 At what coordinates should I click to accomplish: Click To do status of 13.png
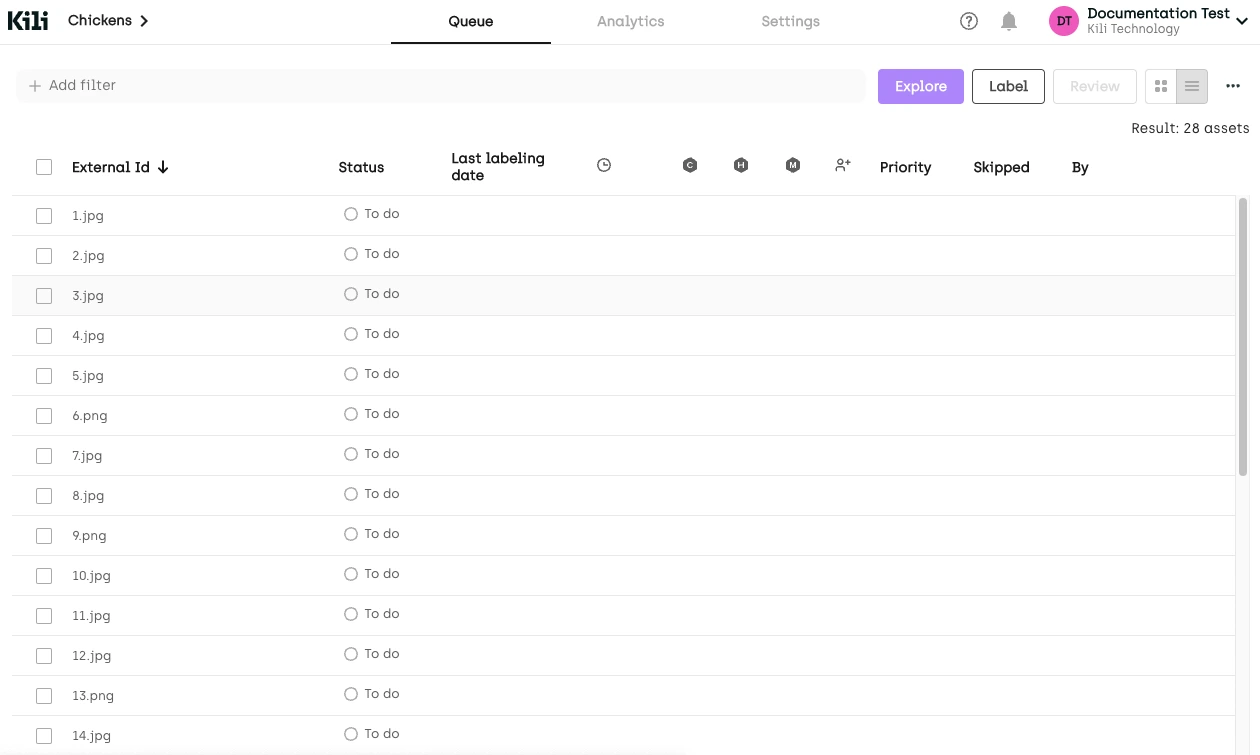click(x=372, y=694)
